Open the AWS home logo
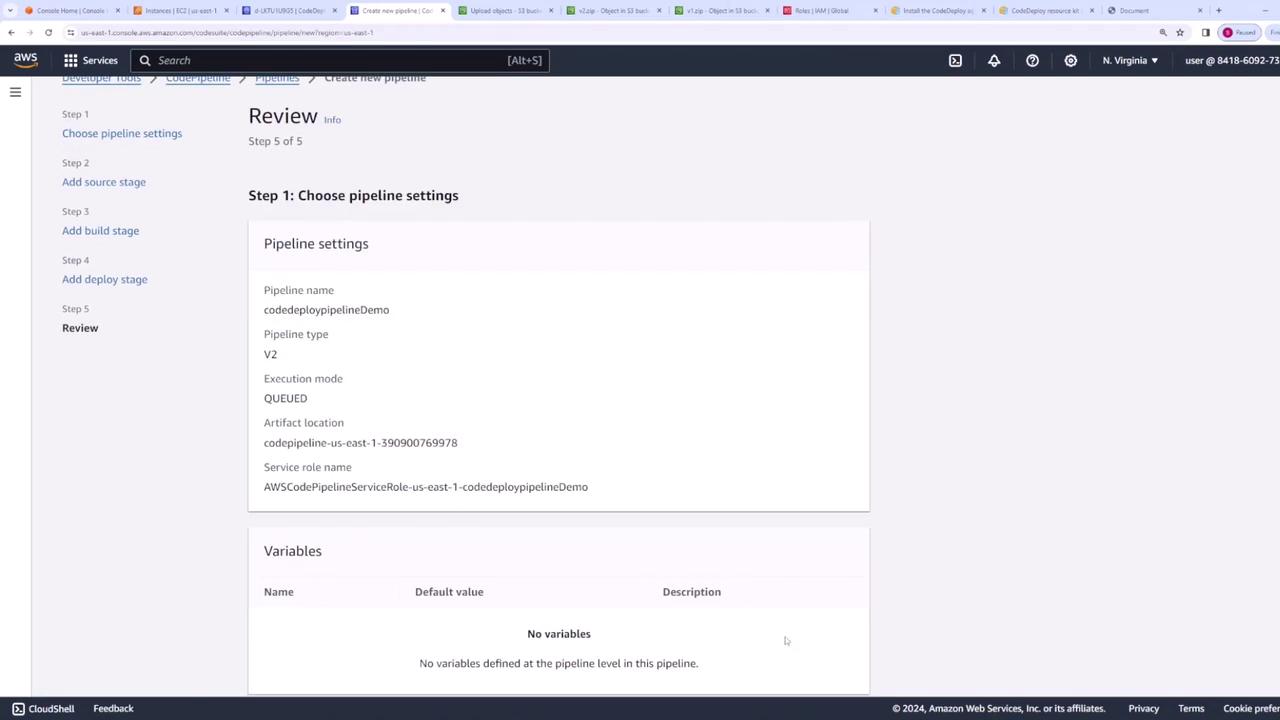The image size is (1280, 720). 25,60
